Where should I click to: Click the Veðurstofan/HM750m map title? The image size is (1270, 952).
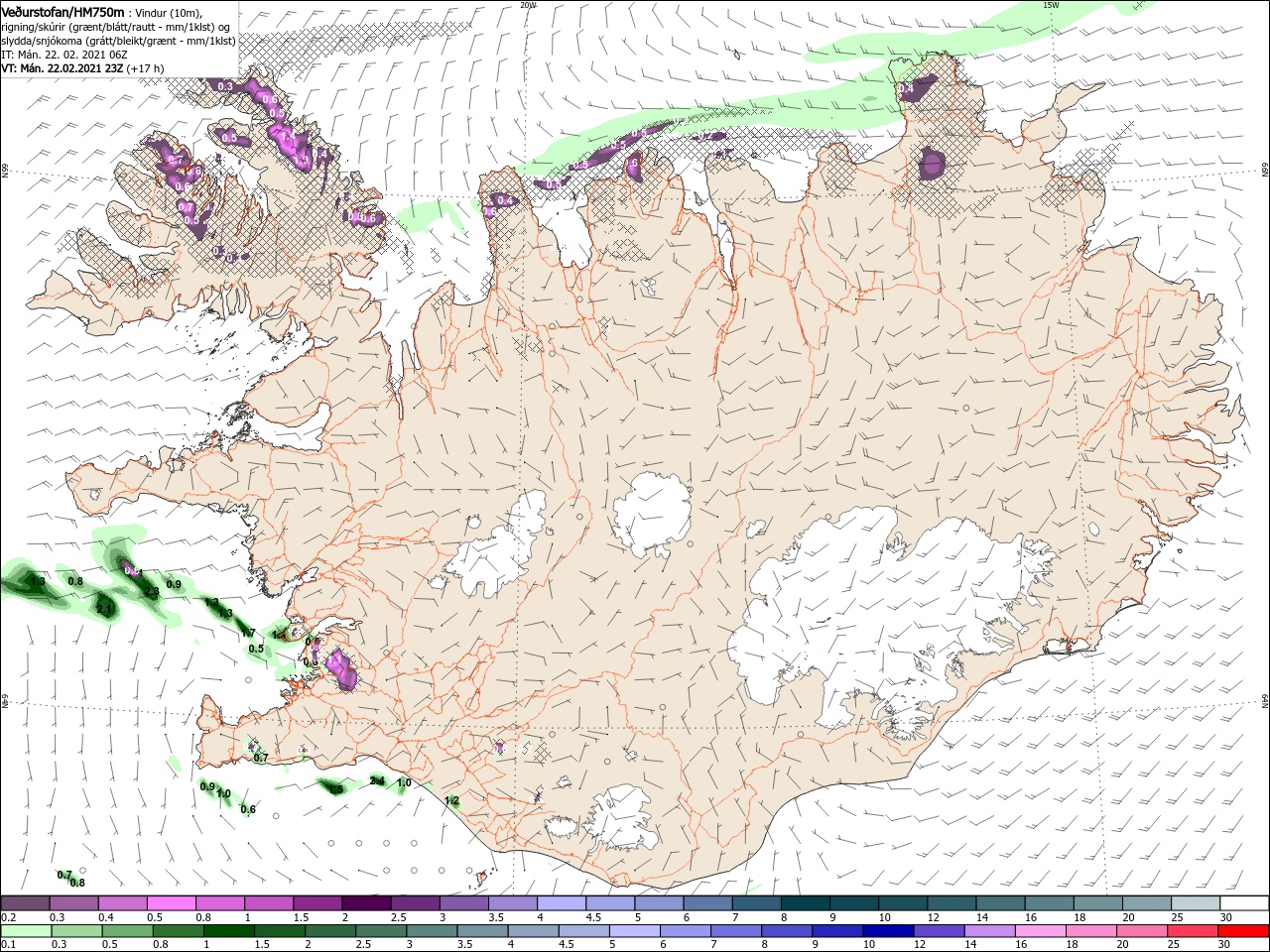[x=63, y=12]
